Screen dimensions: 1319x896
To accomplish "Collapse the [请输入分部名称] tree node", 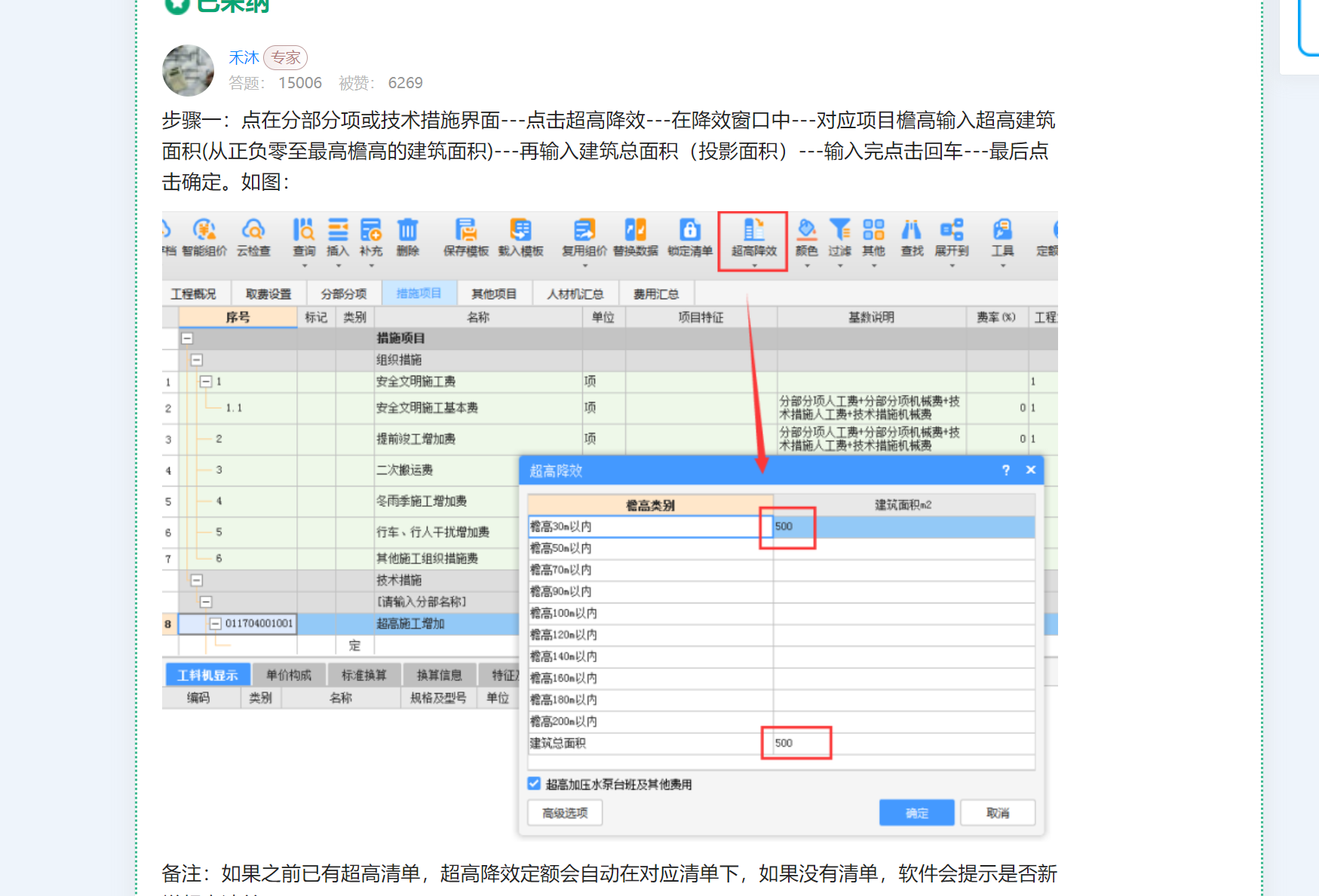I will (206, 602).
